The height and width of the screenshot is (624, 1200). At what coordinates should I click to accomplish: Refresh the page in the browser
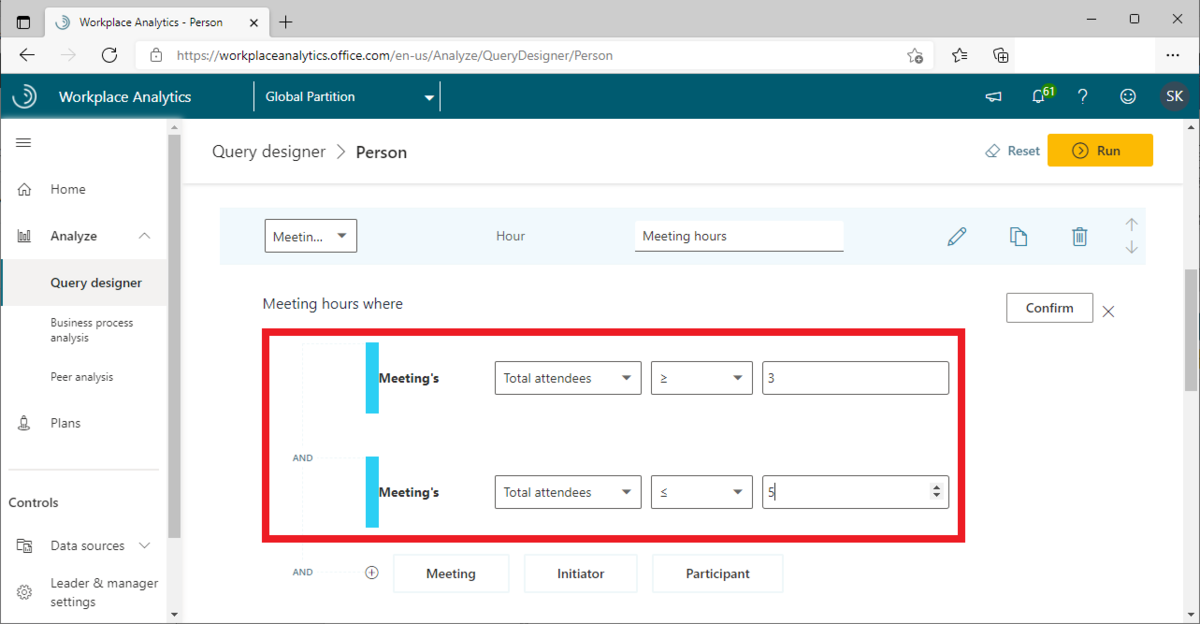(110, 56)
